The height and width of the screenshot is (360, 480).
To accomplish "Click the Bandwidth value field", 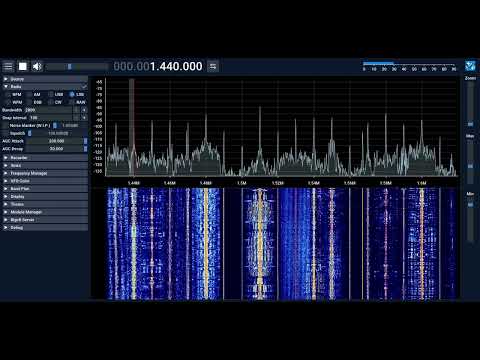I will pyautogui.click(x=48, y=110).
